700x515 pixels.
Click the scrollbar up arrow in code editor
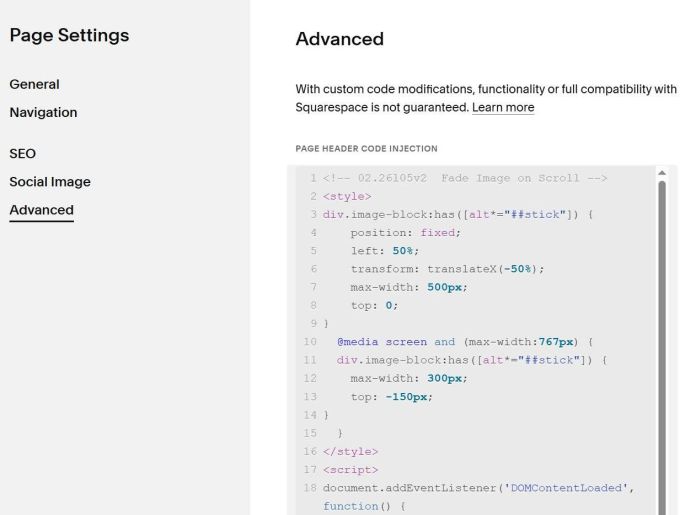660,173
